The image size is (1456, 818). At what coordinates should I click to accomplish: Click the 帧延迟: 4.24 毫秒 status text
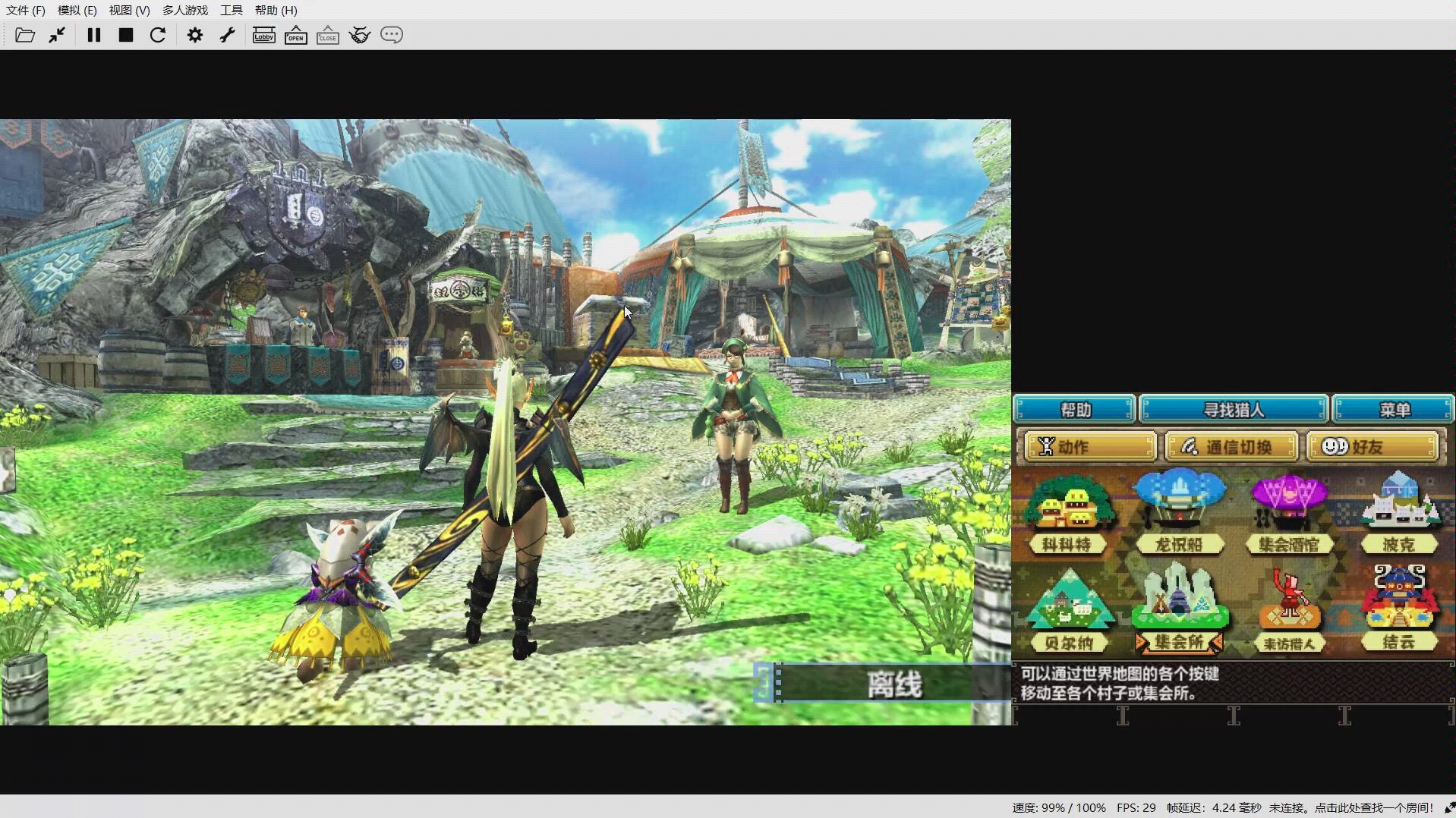point(1214,807)
